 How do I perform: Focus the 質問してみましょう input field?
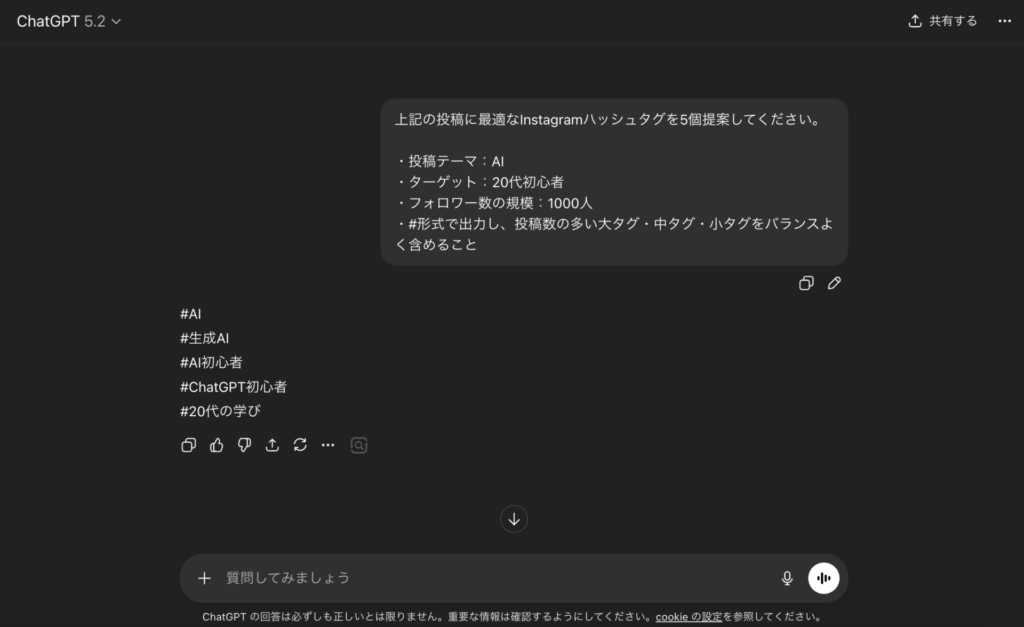coord(490,578)
